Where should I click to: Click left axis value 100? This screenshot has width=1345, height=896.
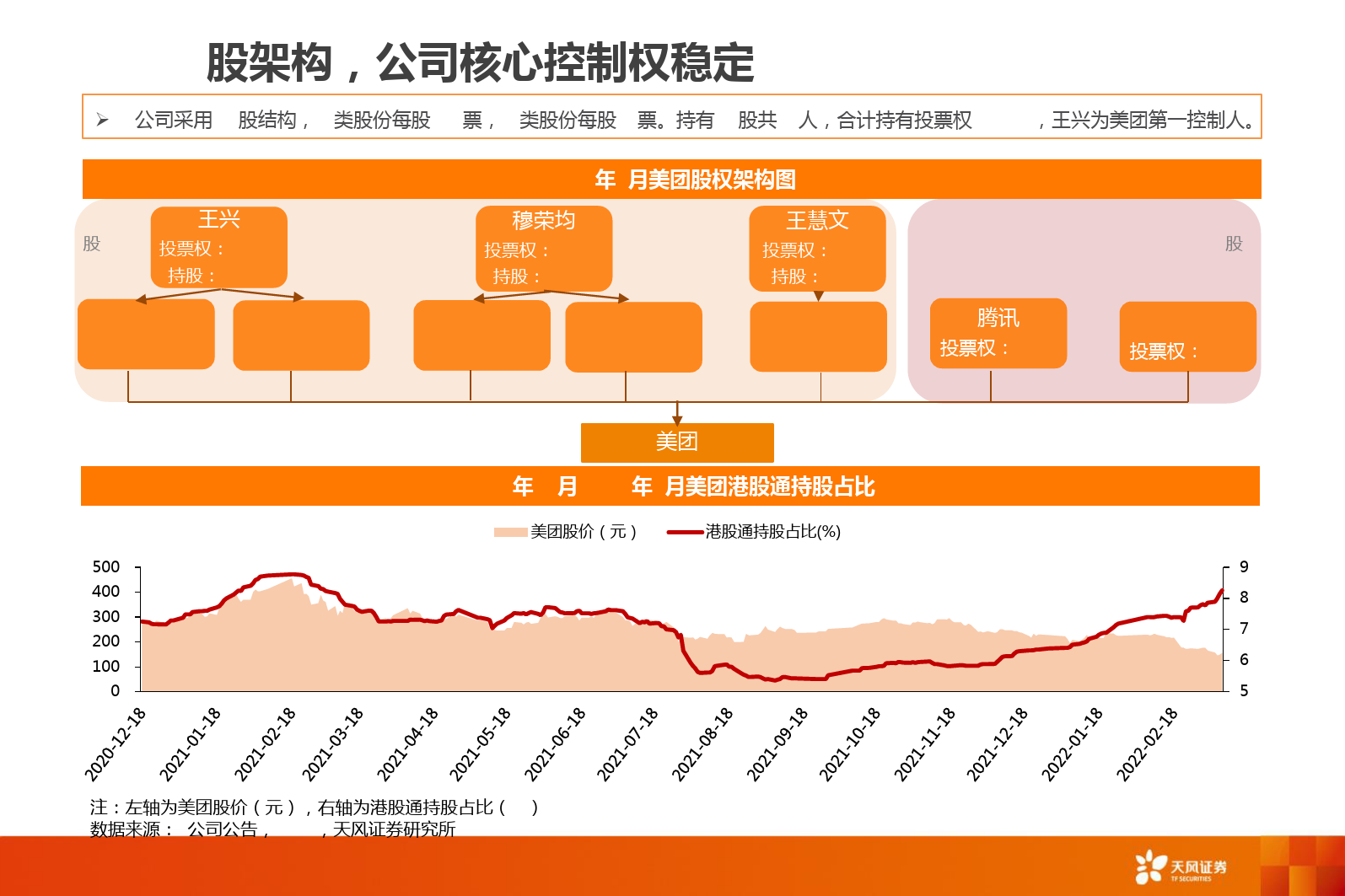click(106, 666)
